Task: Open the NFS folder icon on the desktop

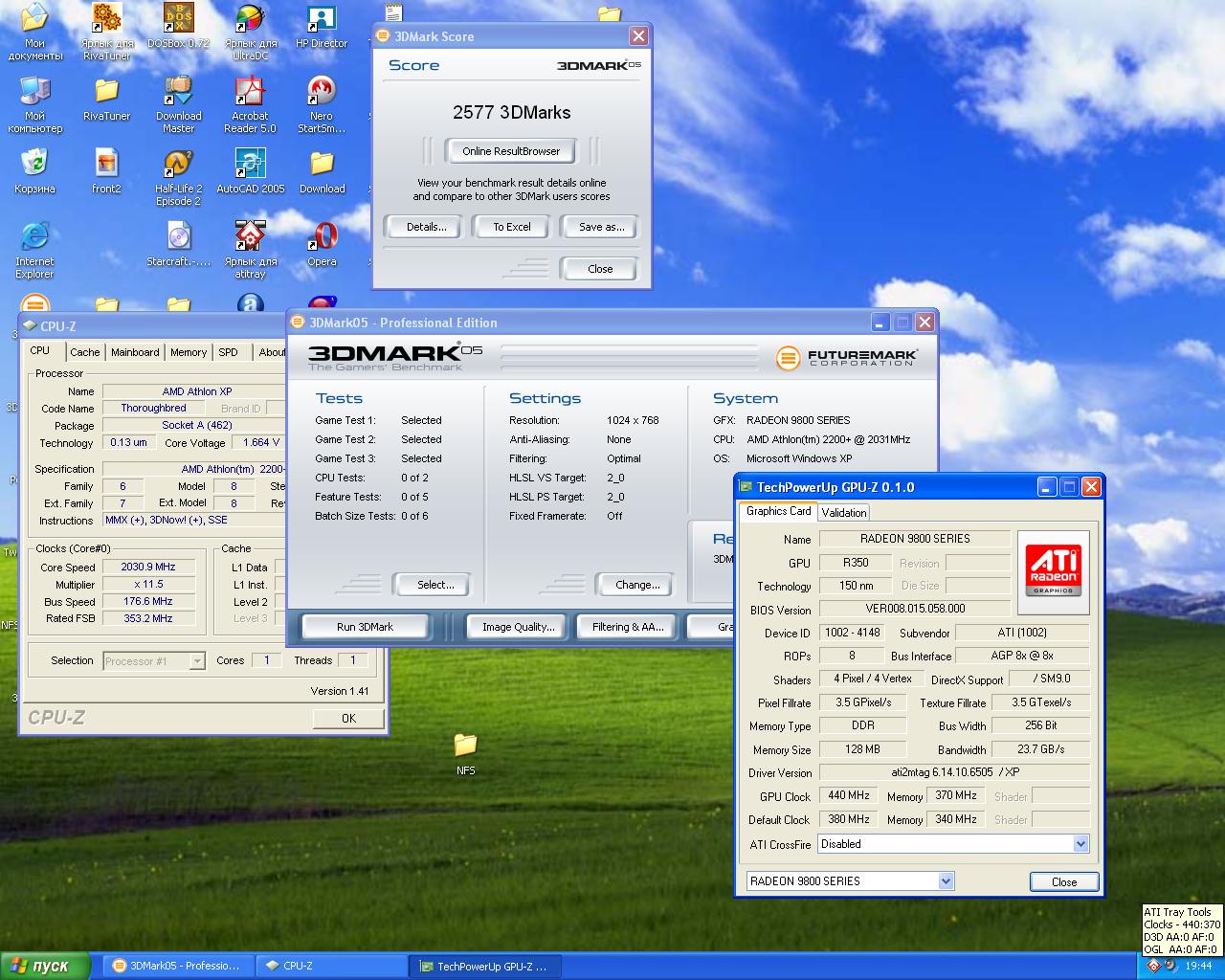Action: point(465,746)
